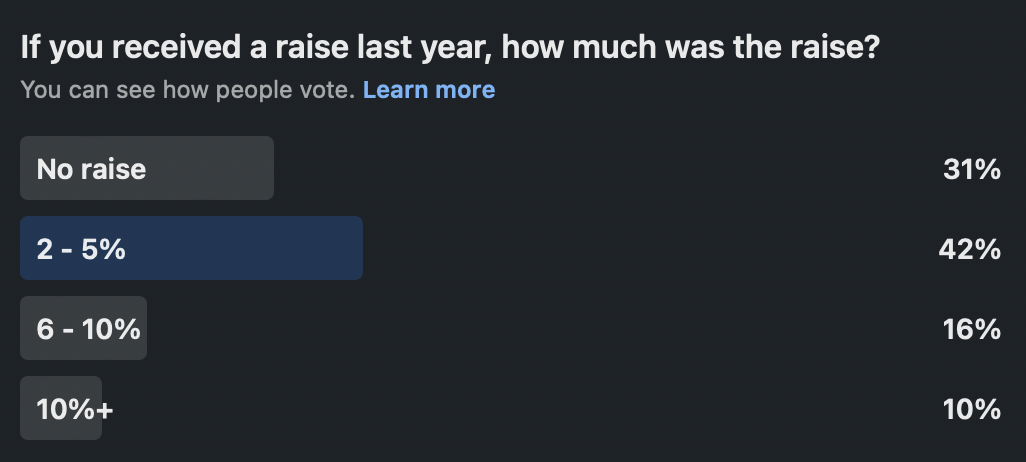Click the 16% vote result
Screen dimensions: 1026x462
pos(971,329)
